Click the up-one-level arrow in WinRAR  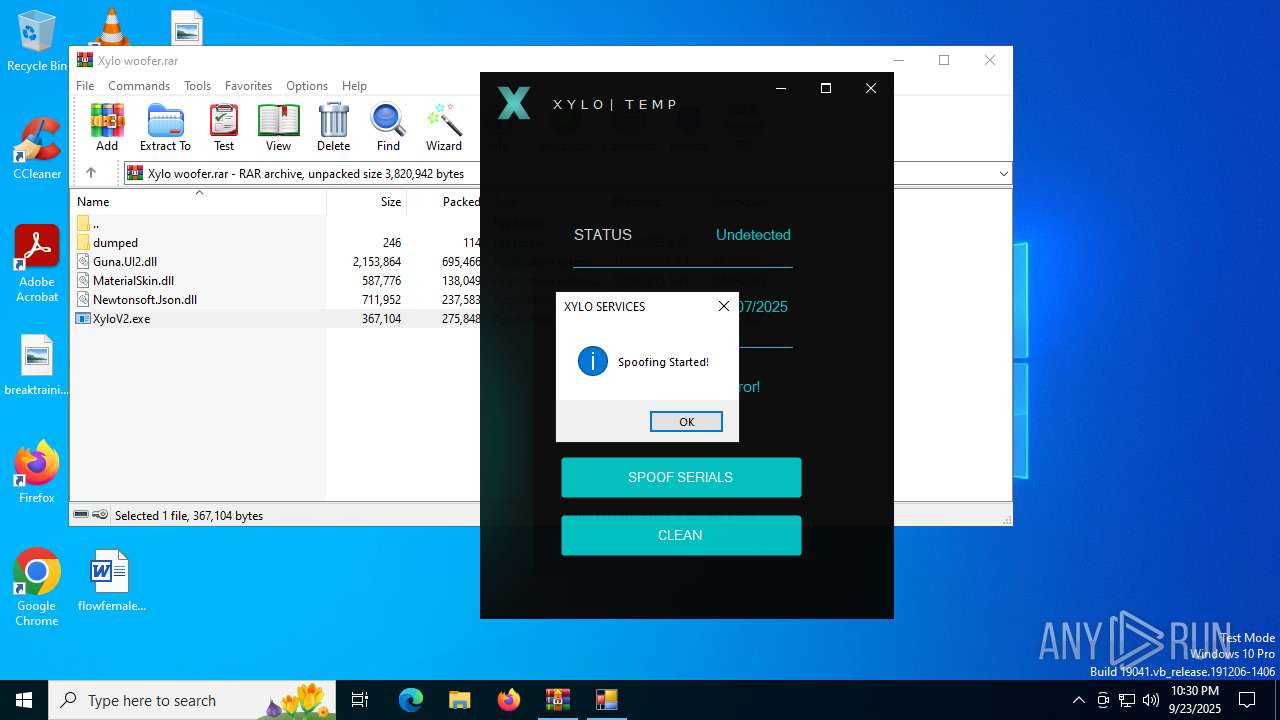(x=91, y=173)
